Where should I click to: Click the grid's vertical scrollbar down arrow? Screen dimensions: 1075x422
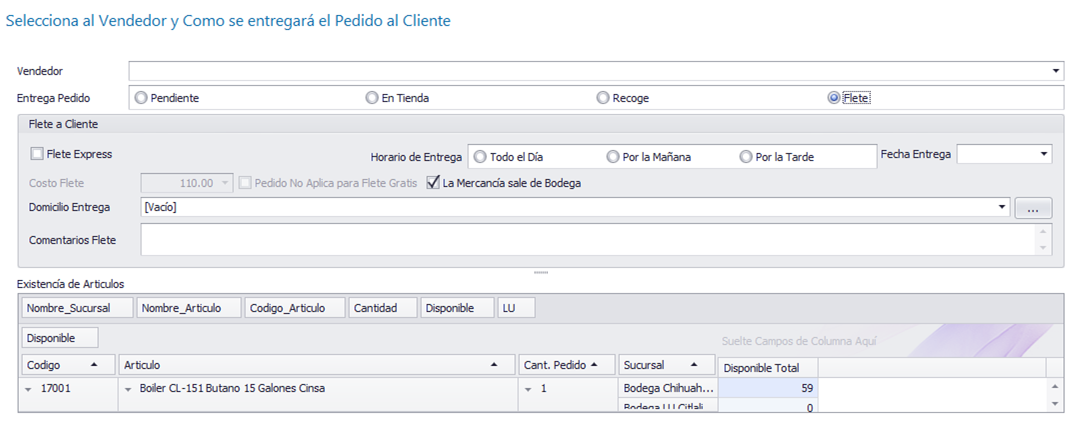pos(1056,406)
